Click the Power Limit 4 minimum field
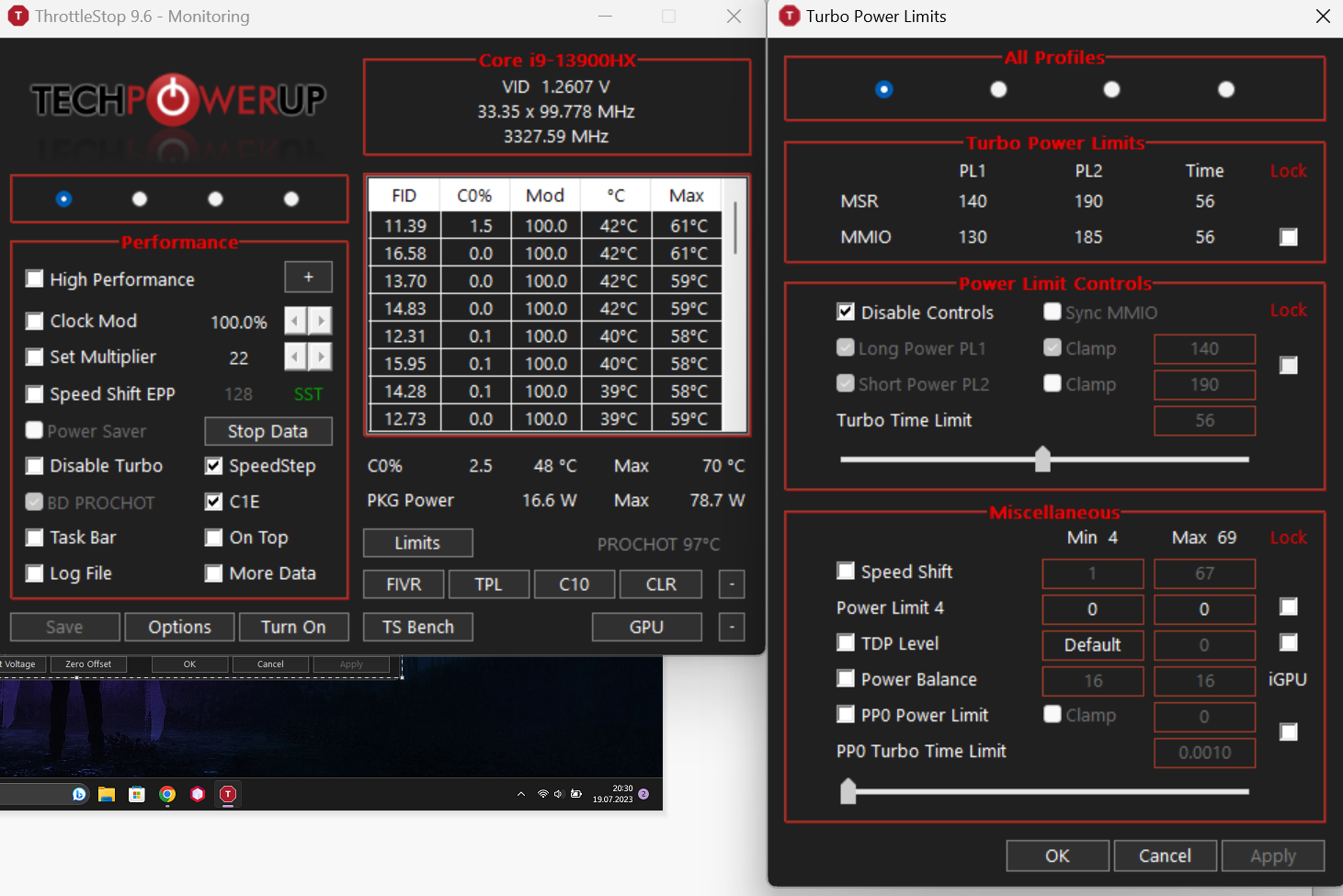This screenshot has width=1343, height=896. [1093, 609]
